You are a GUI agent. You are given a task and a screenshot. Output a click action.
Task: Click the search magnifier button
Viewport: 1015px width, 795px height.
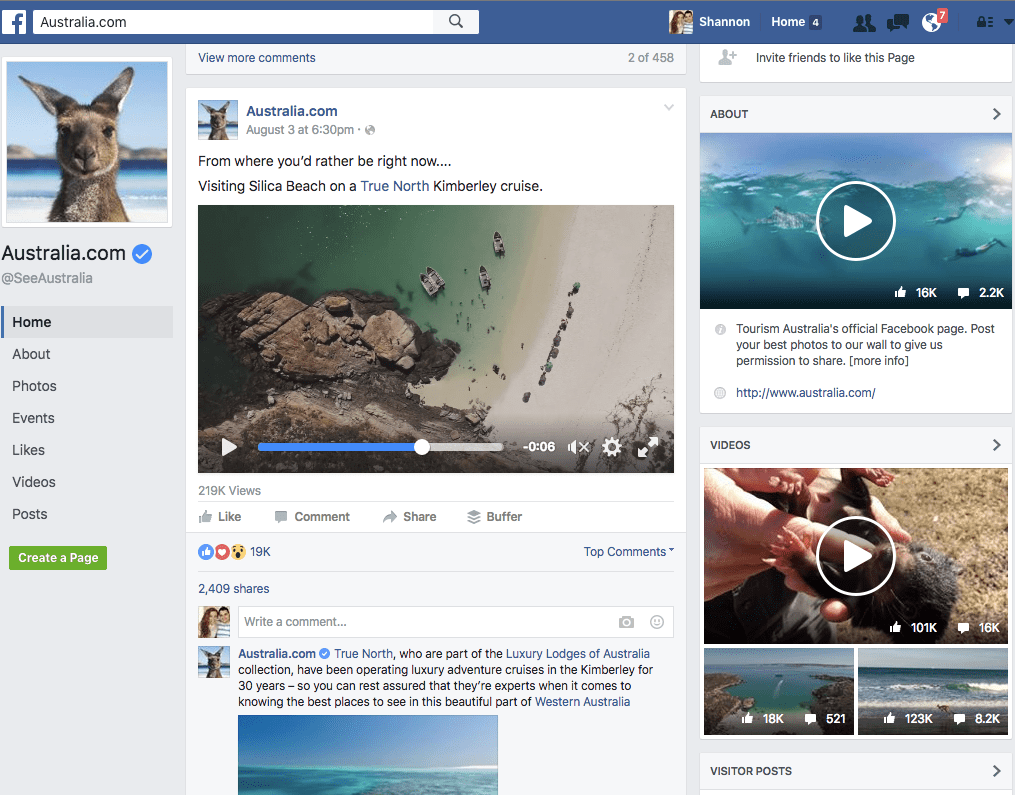pos(456,21)
